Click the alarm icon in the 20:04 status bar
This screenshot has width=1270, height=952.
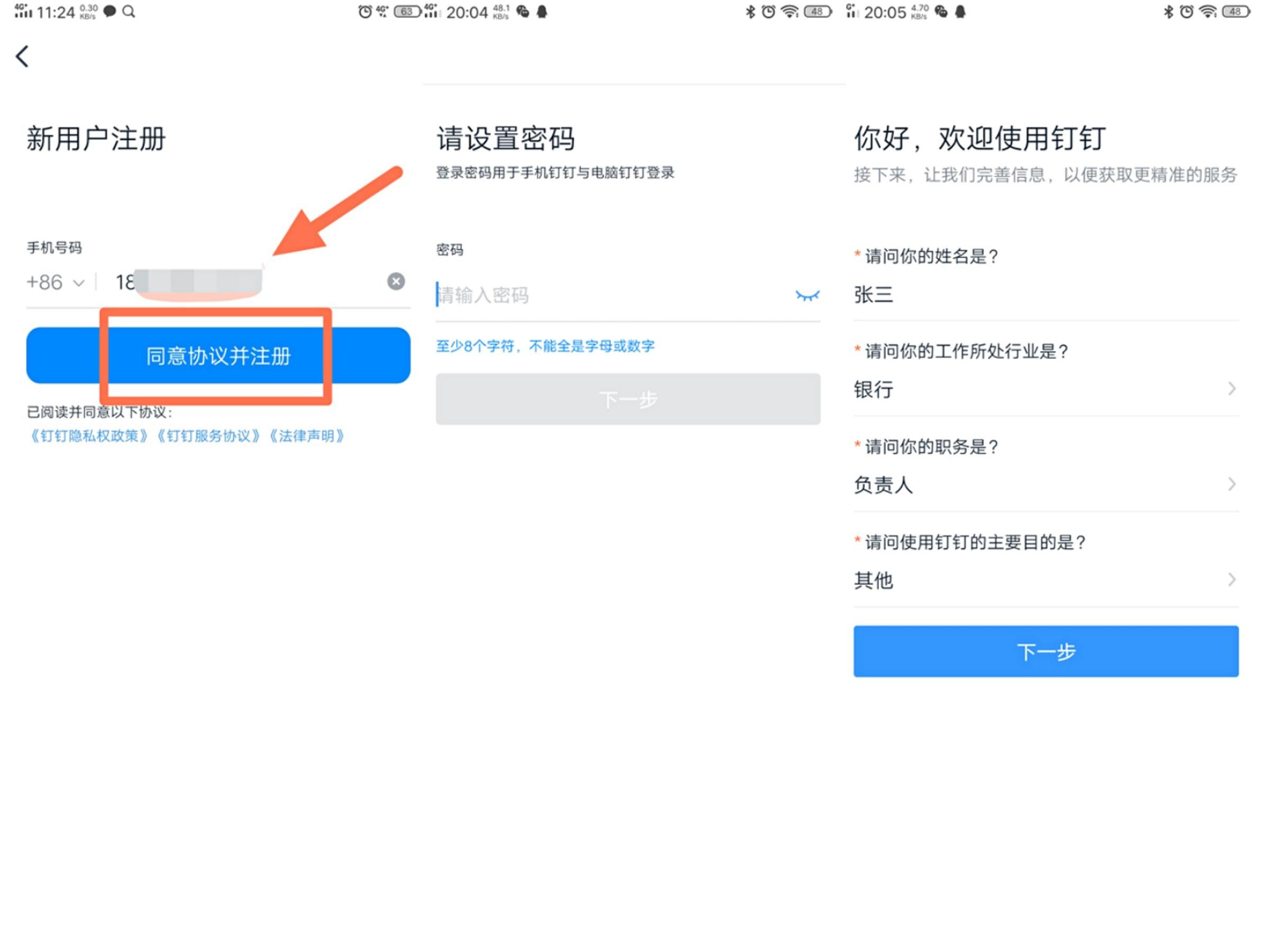point(769,12)
